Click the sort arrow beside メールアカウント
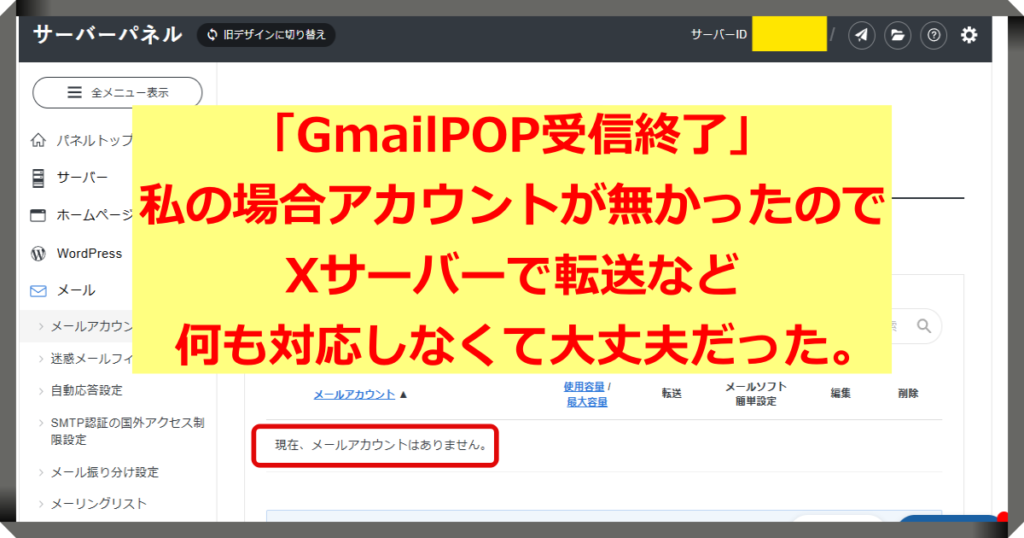 point(403,394)
